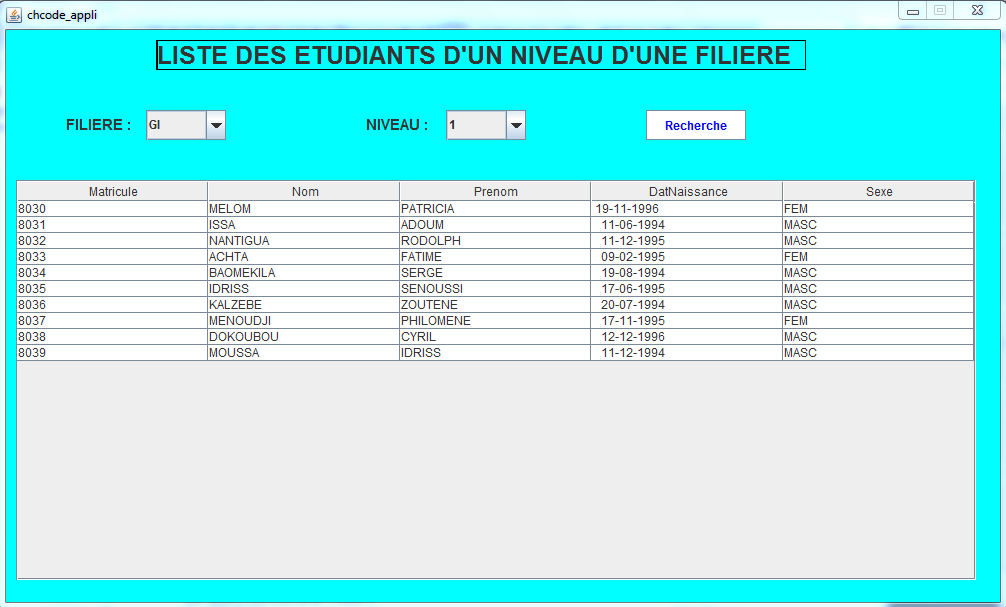
Task: Select the MASC cell in ADOUM's row
Action: pyautogui.click(x=878, y=225)
